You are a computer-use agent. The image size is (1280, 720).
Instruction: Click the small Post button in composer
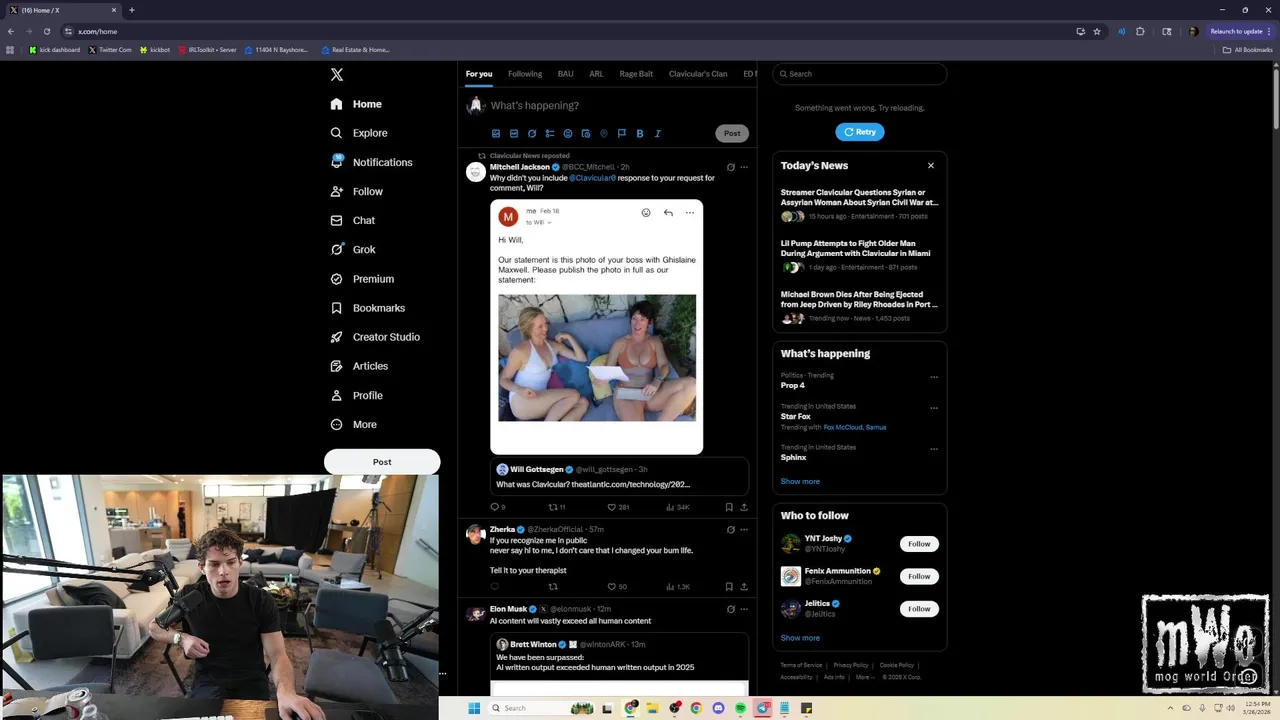click(732, 133)
